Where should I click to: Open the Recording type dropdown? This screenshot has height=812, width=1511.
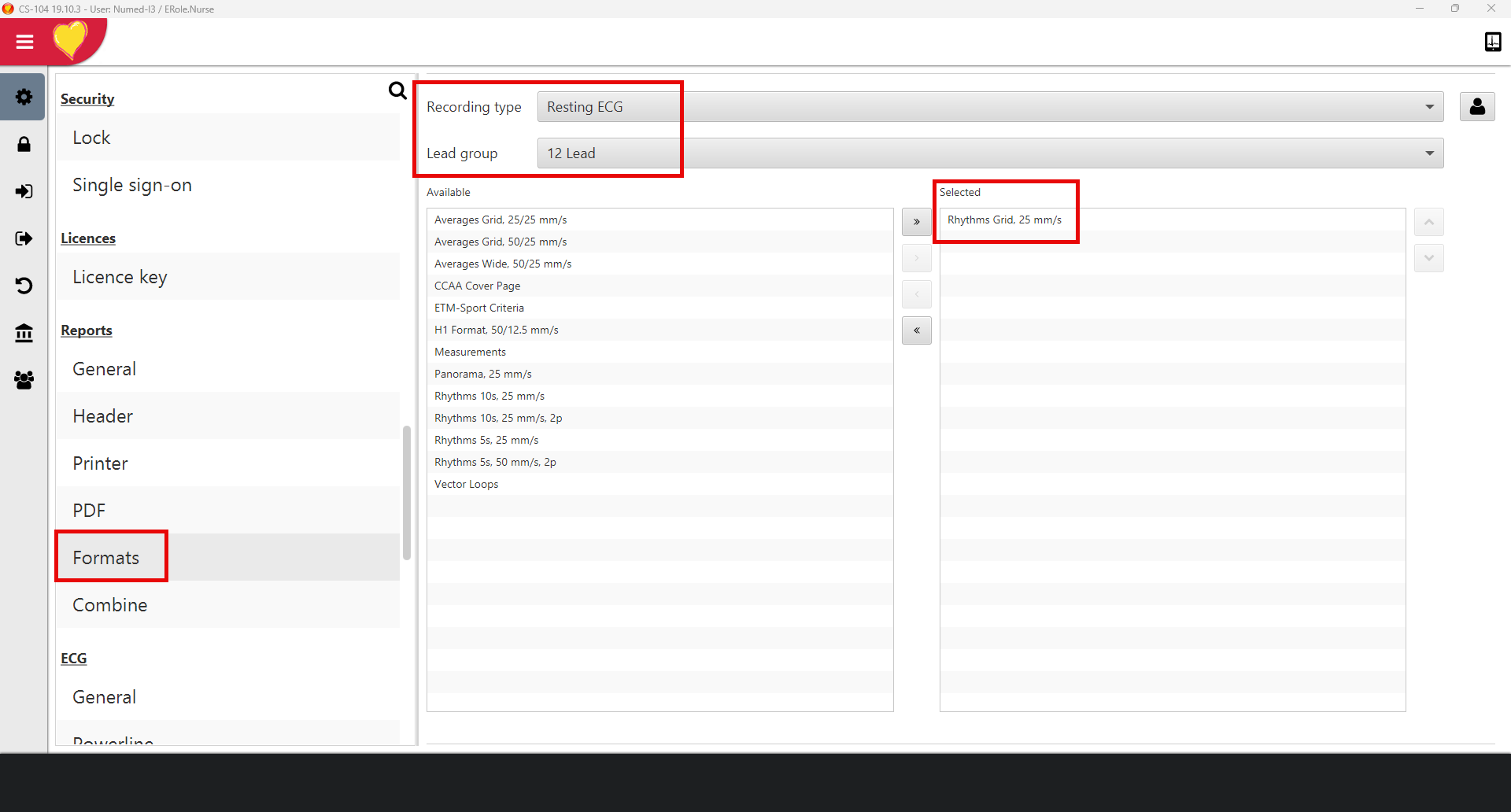(989, 107)
